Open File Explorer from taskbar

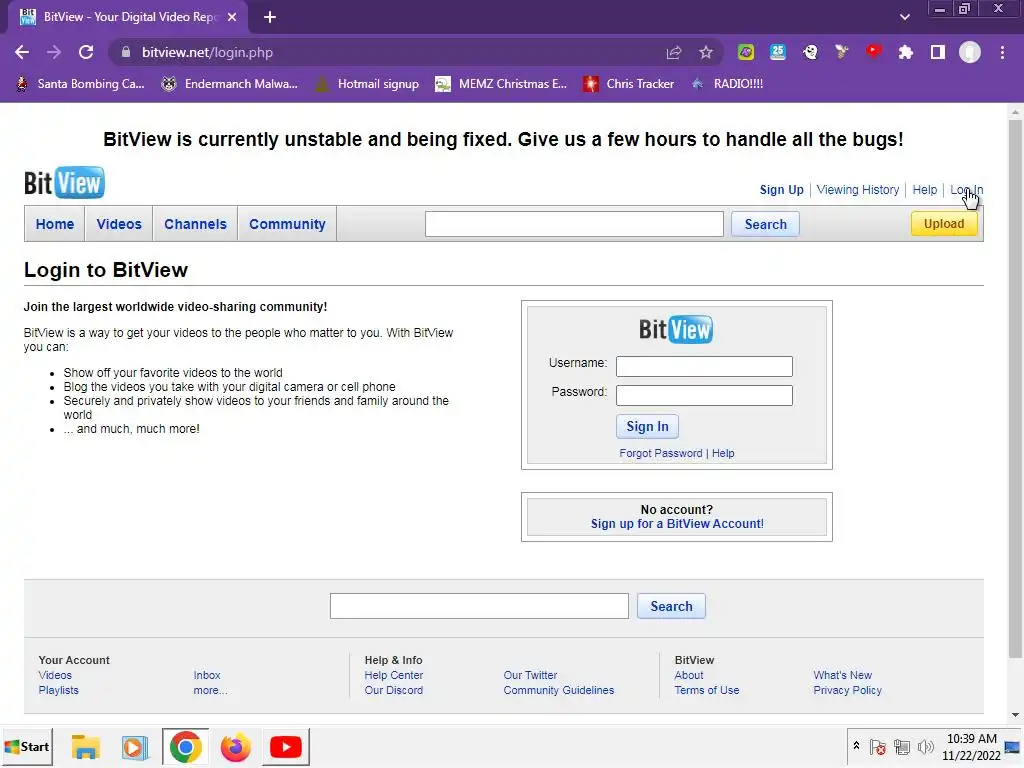pyautogui.click(x=86, y=747)
